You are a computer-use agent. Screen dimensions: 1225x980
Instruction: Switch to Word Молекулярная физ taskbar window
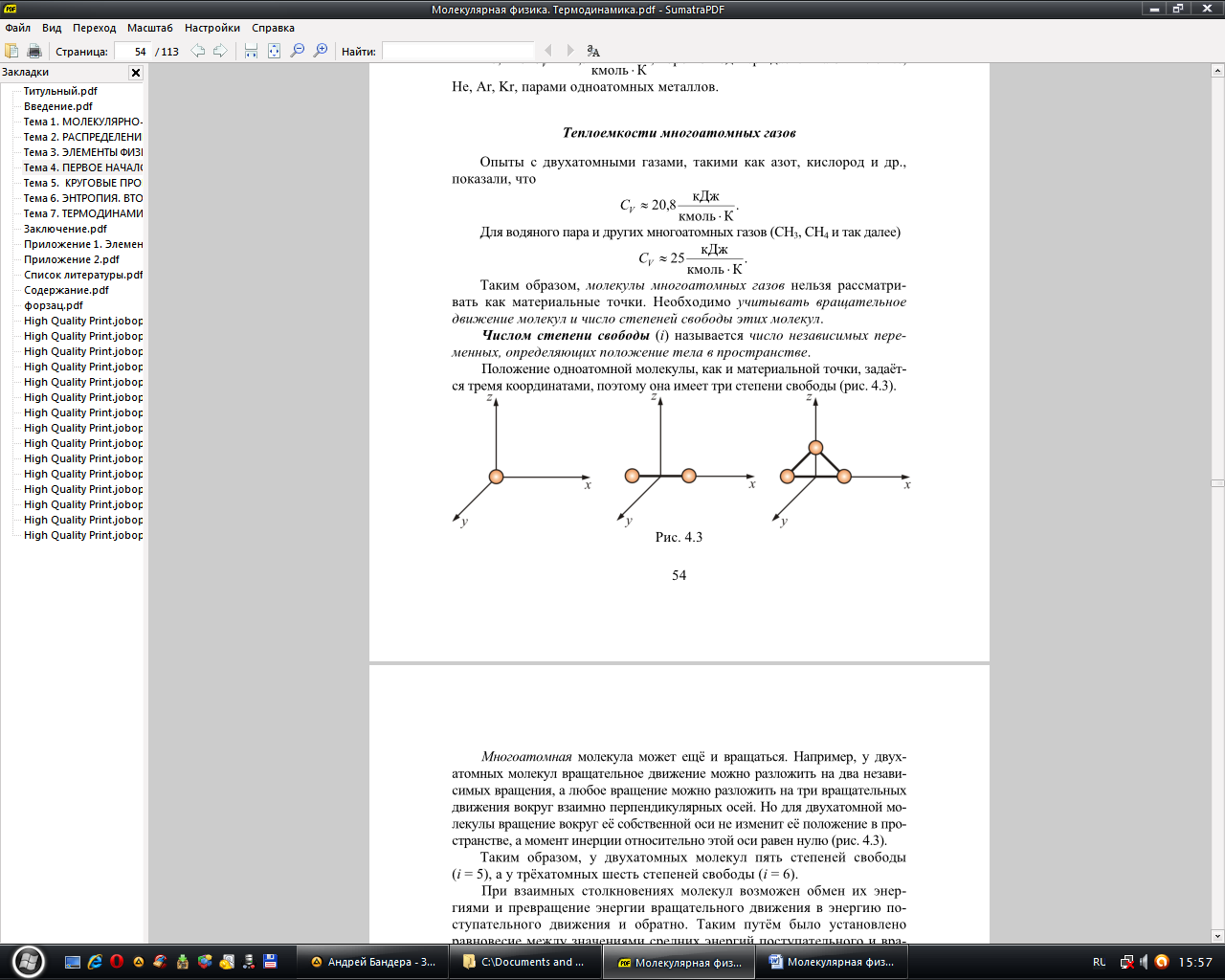coord(833,962)
